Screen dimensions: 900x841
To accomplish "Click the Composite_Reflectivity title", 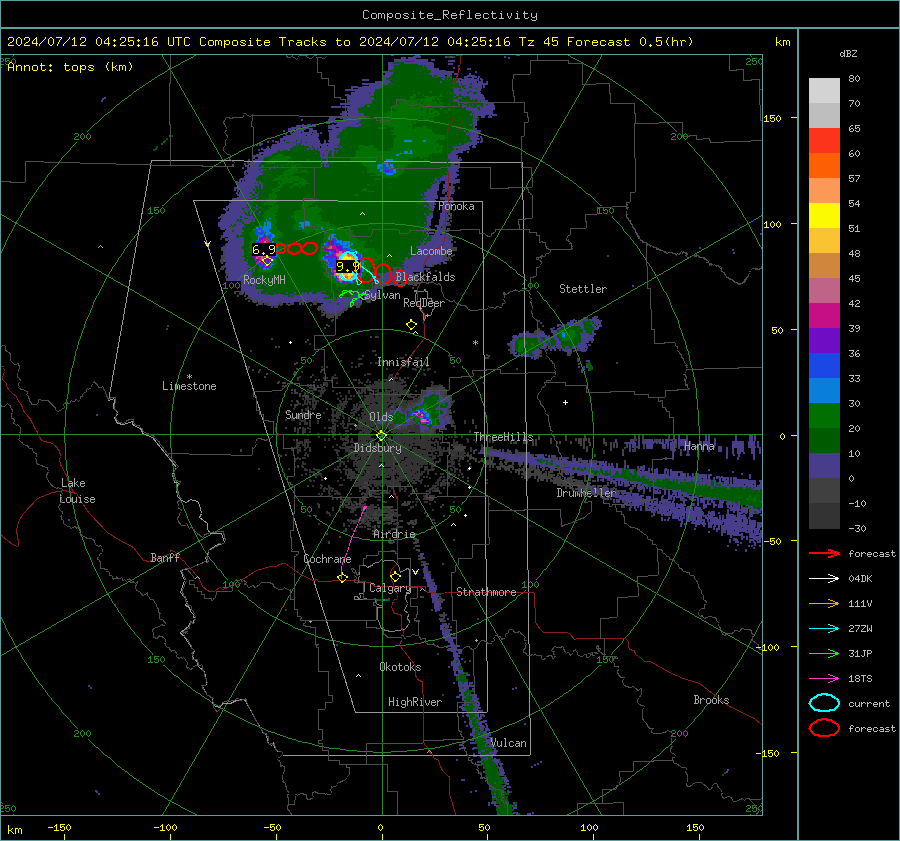I will 450,15.
